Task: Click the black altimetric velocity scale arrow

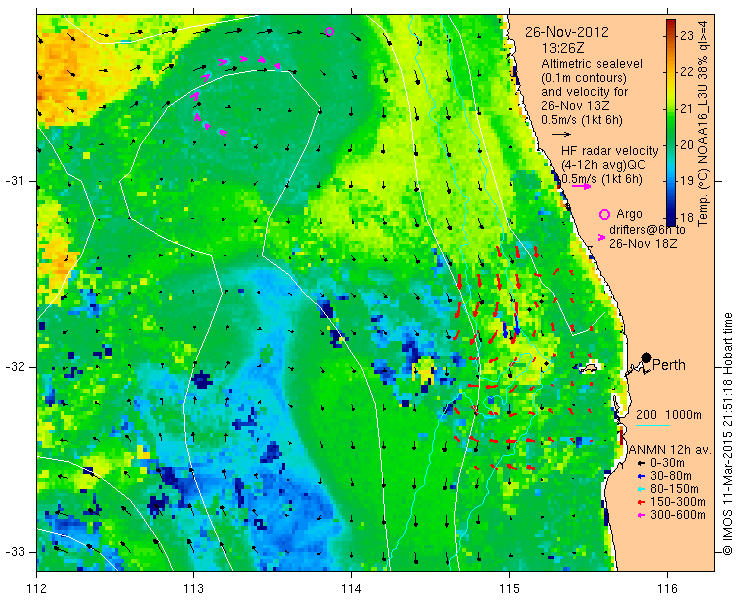Action: pyautogui.click(x=561, y=134)
